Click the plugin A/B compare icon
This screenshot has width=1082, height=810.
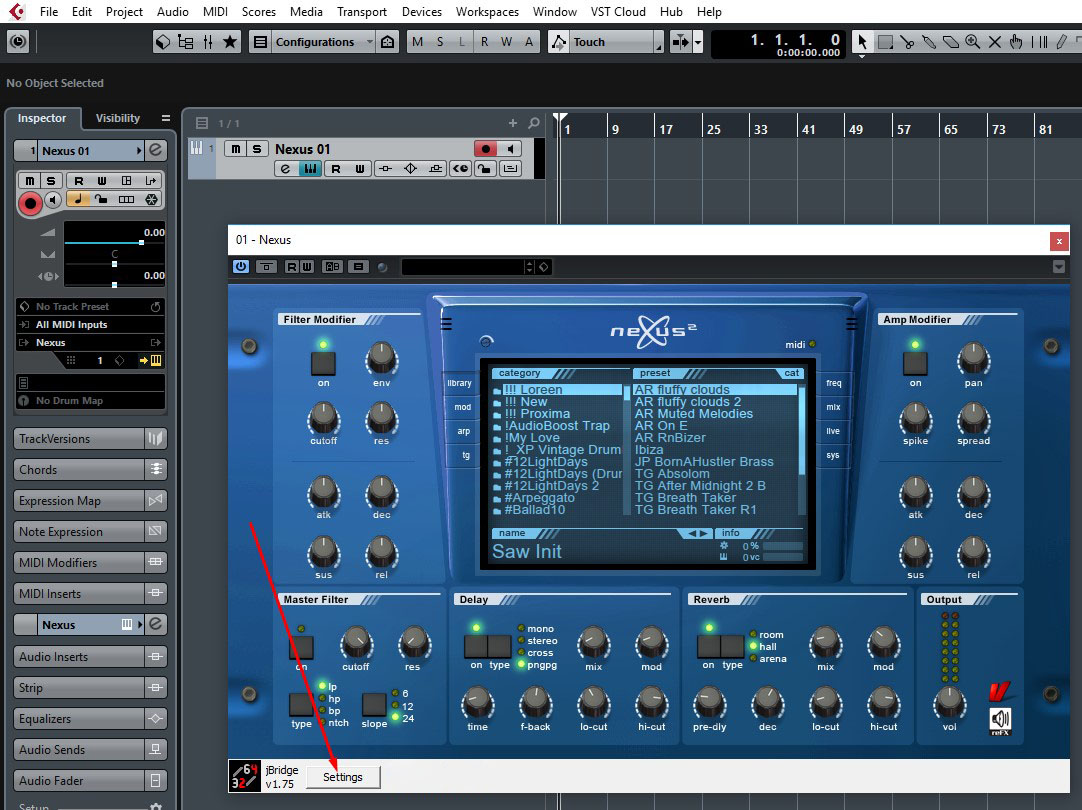point(333,266)
